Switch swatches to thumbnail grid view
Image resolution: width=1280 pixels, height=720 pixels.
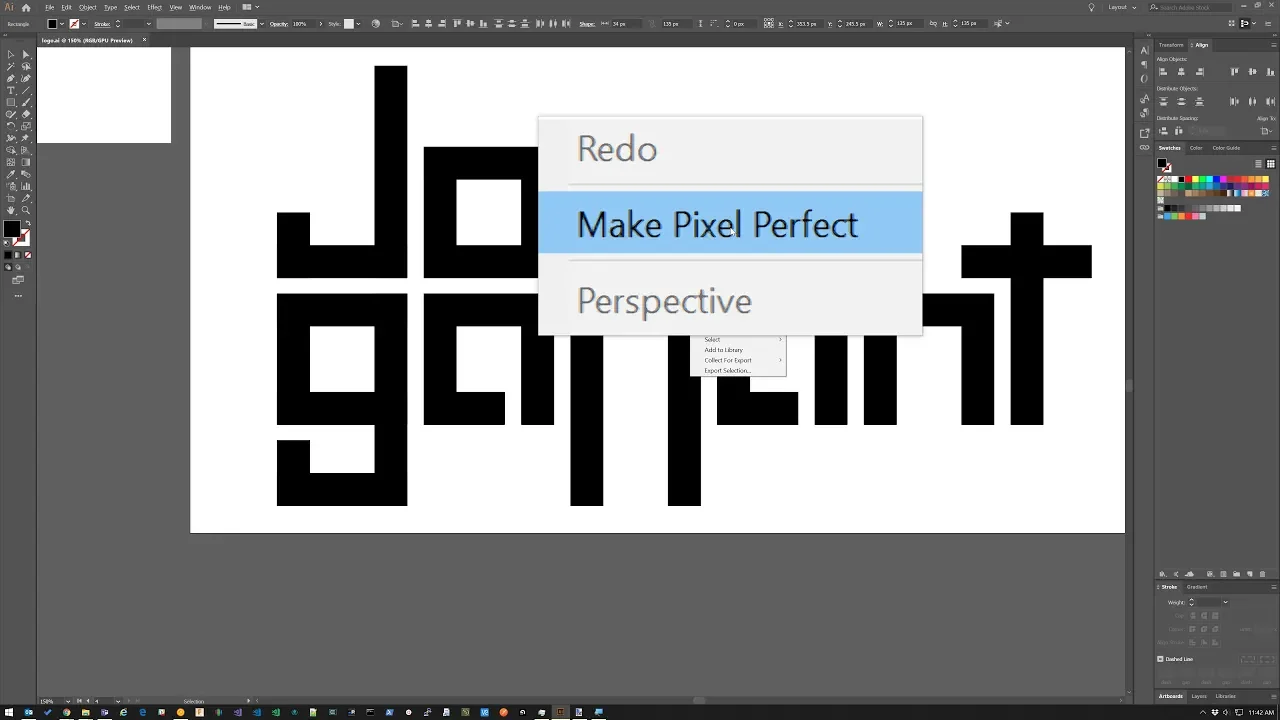click(x=1271, y=164)
